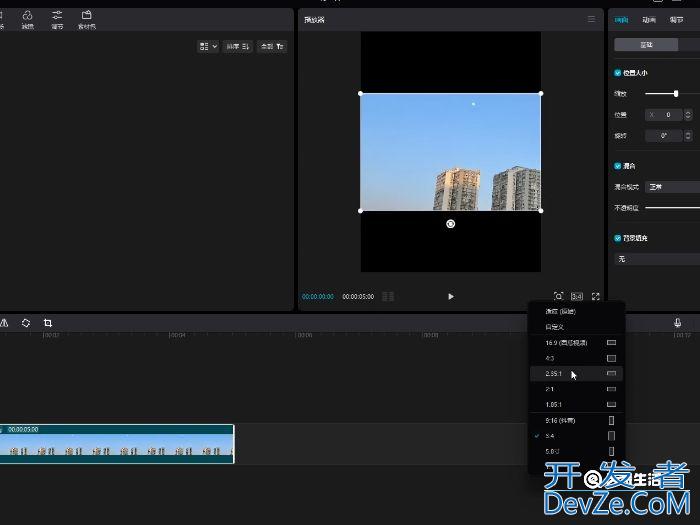
Task: Open the Material library (素材库) panel
Action: 87,20
